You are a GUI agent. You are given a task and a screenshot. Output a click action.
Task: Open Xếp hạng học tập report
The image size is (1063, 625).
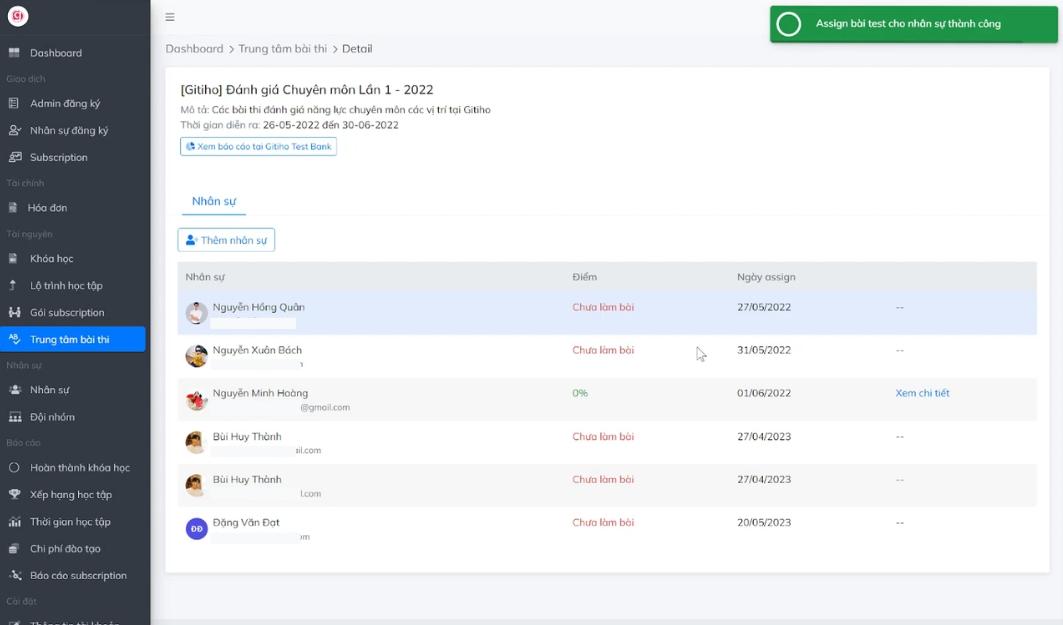[x=70, y=495]
